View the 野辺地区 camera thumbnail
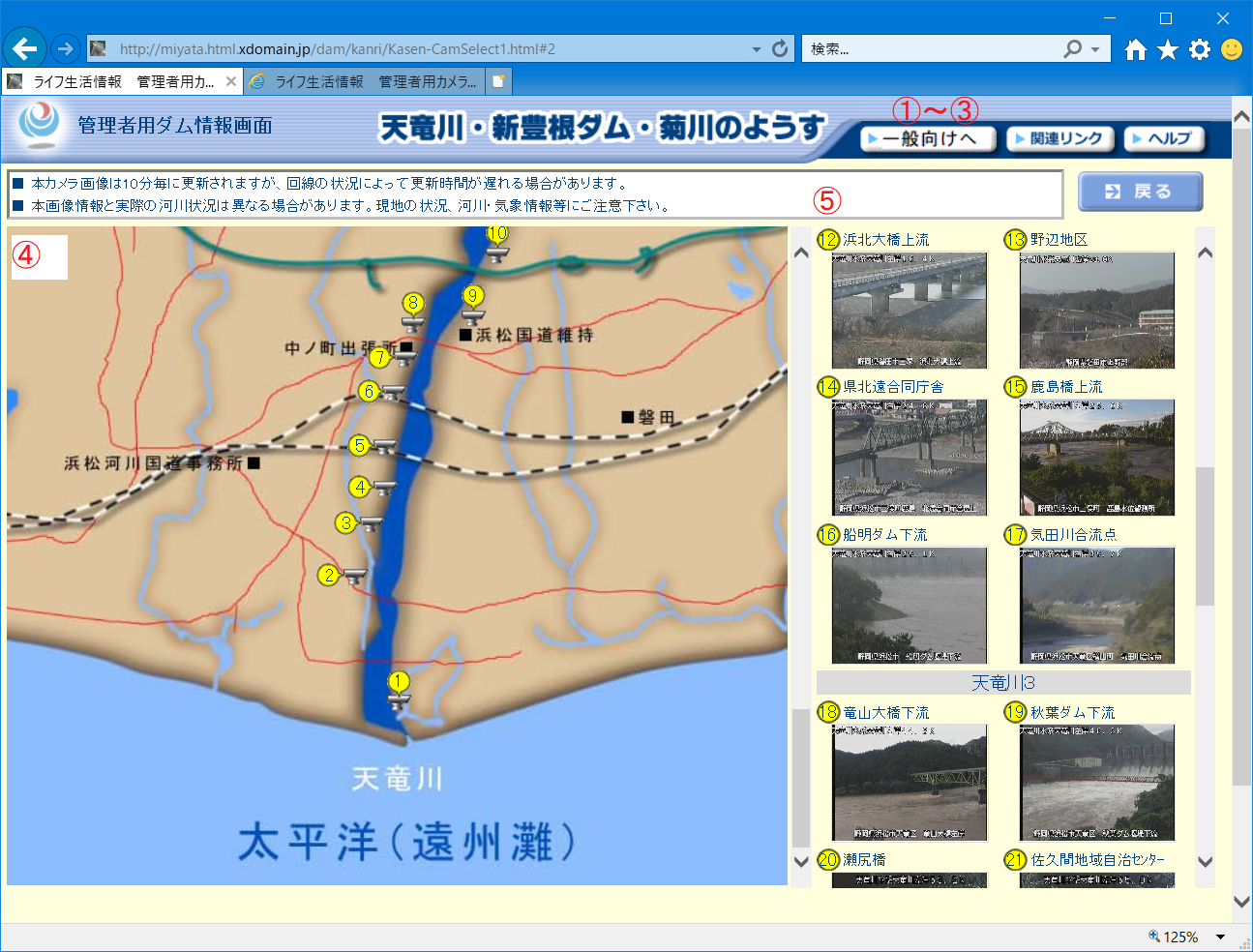Viewport: 1253px width, 952px height. tap(1097, 311)
